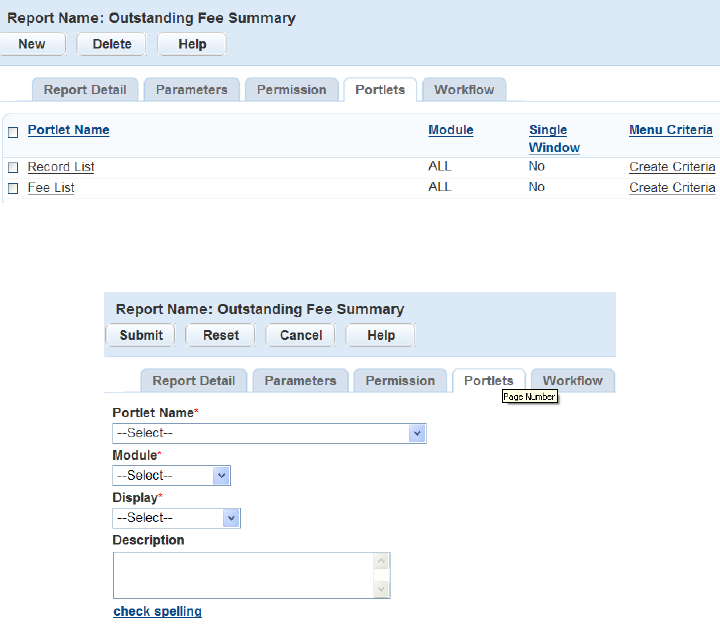Cancel the portlet form

click(301, 335)
